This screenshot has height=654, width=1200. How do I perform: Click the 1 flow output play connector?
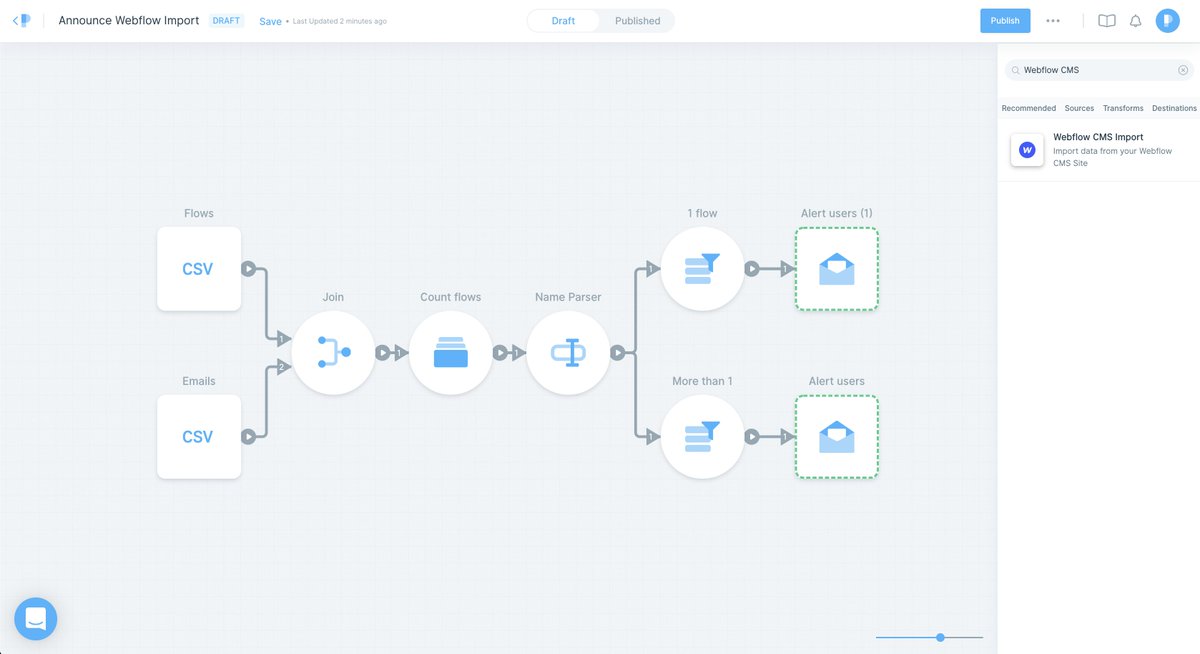[x=752, y=268]
